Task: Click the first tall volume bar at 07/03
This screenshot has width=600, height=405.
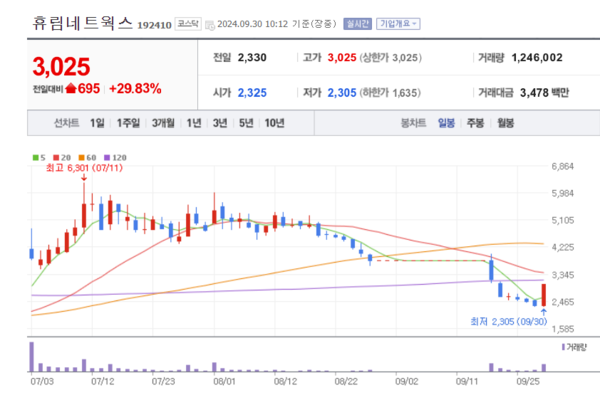Action: click(32, 357)
